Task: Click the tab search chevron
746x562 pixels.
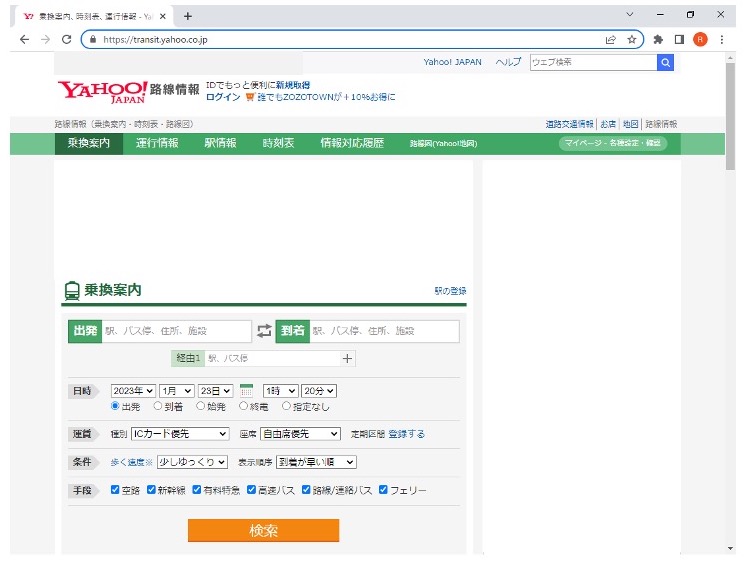Action: click(x=630, y=14)
